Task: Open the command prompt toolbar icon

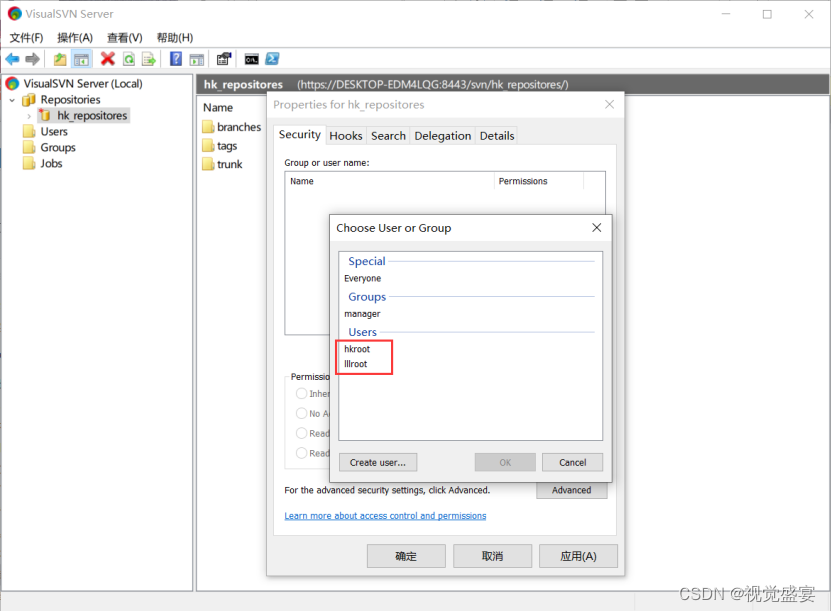Action: [x=252, y=59]
